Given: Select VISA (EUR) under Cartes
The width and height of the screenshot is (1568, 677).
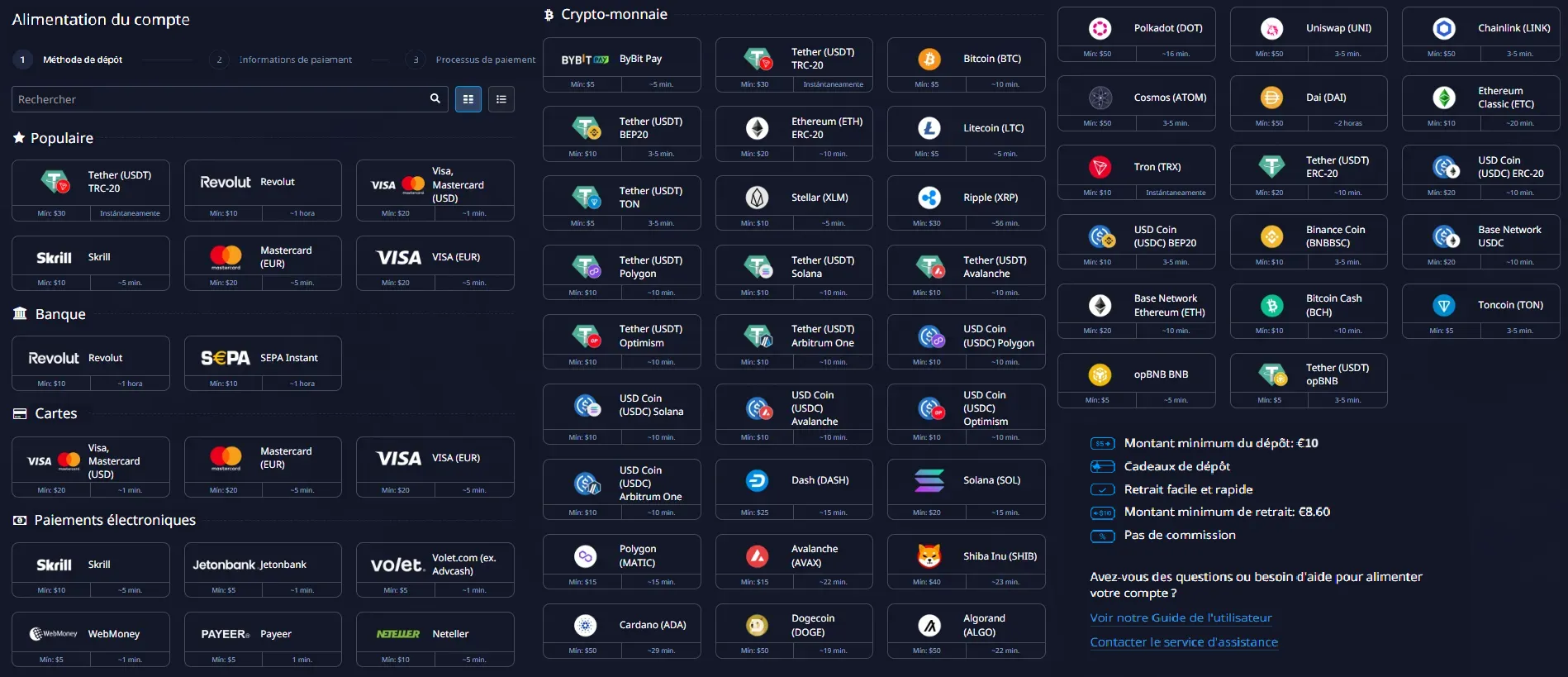Looking at the screenshot, I should [435, 467].
